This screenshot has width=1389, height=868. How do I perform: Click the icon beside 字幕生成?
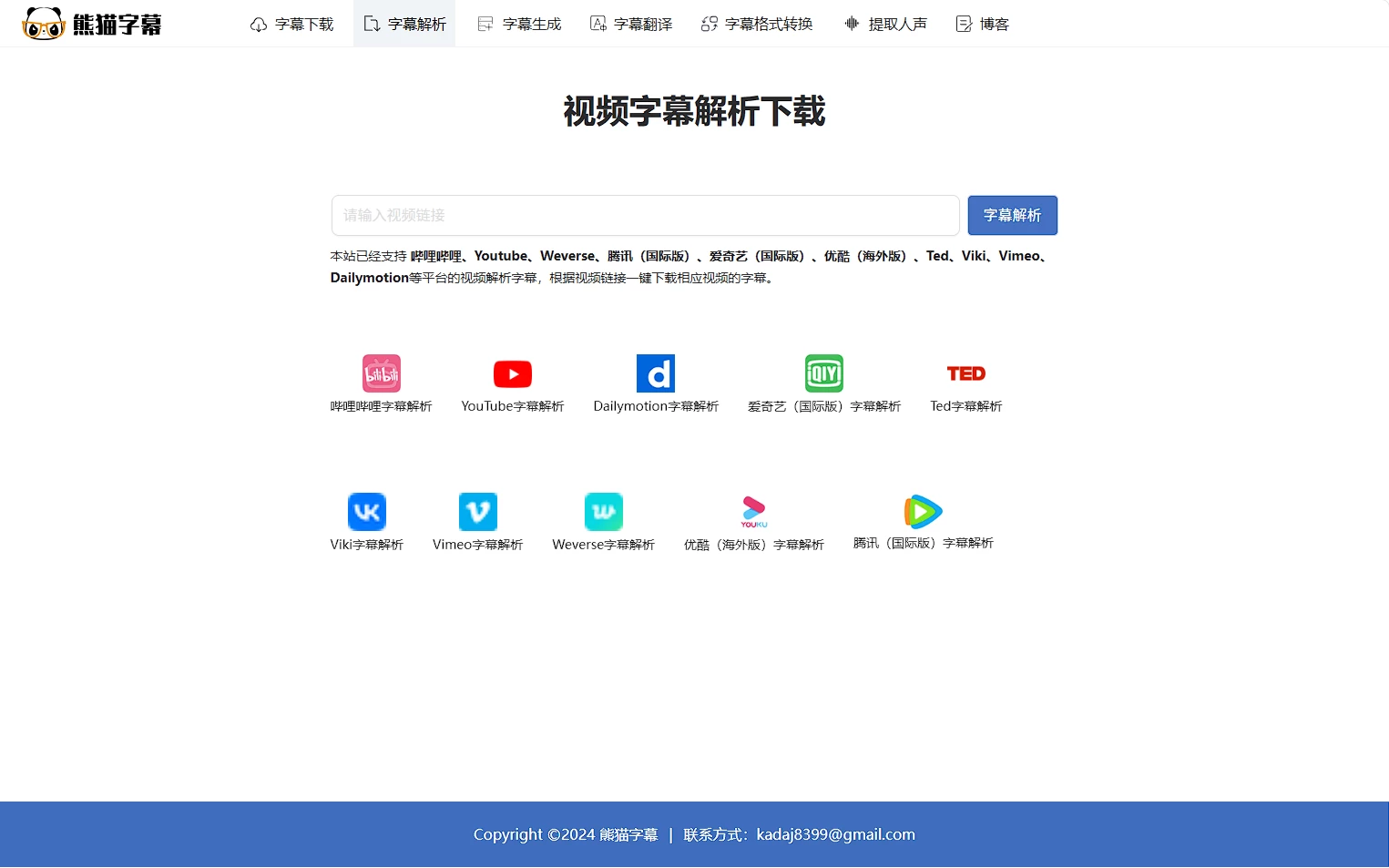[486, 25]
